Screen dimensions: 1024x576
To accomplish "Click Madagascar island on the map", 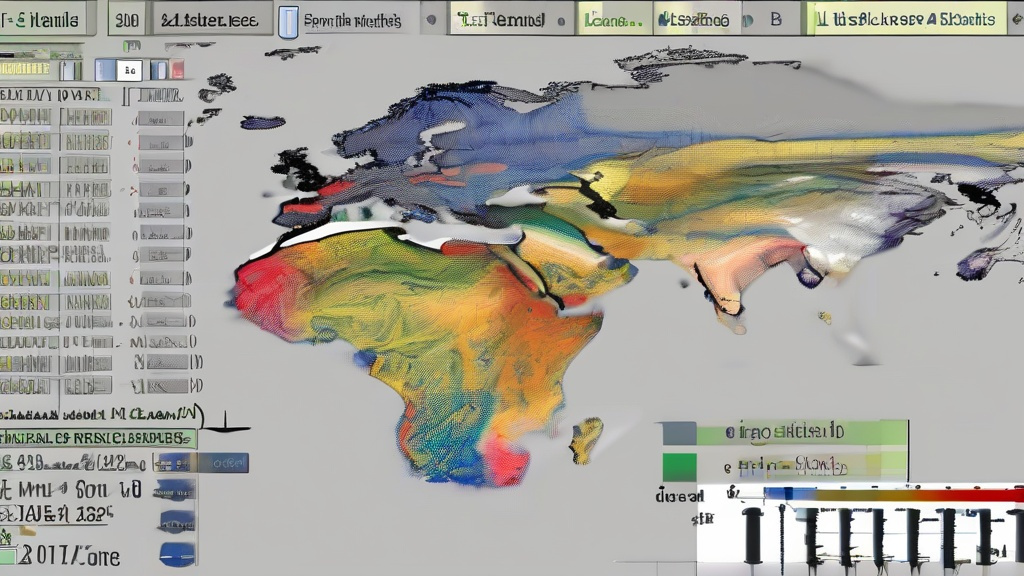I will click(587, 440).
